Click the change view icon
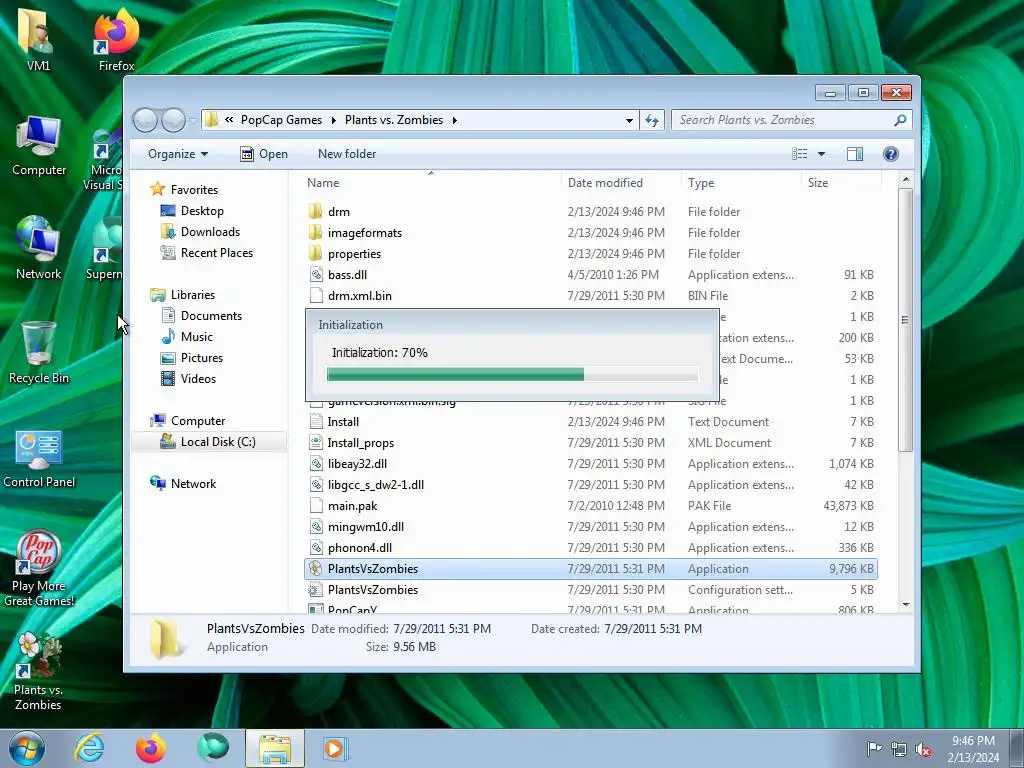The width and height of the screenshot is (1024, 768). click(799, 153)
